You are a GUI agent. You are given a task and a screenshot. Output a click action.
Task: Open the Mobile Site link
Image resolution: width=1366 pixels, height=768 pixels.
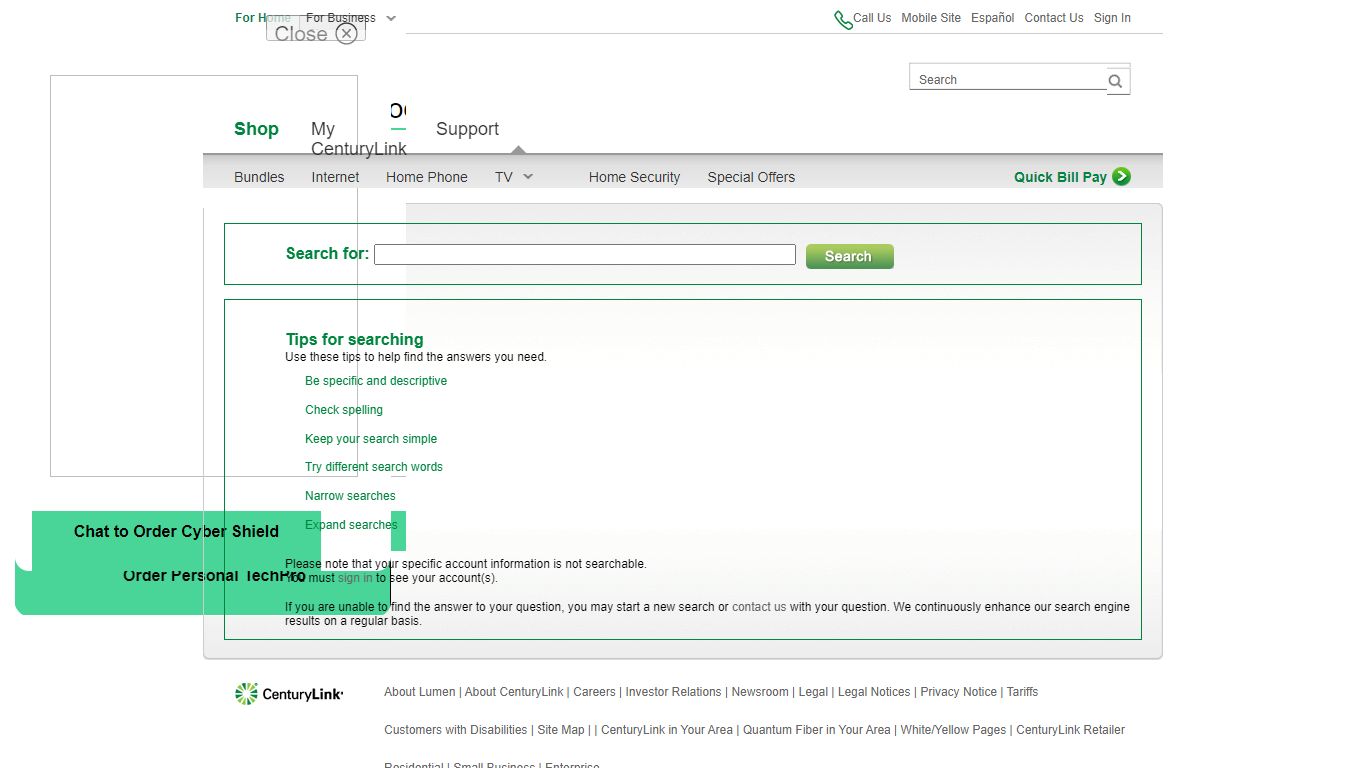[931, 18]
